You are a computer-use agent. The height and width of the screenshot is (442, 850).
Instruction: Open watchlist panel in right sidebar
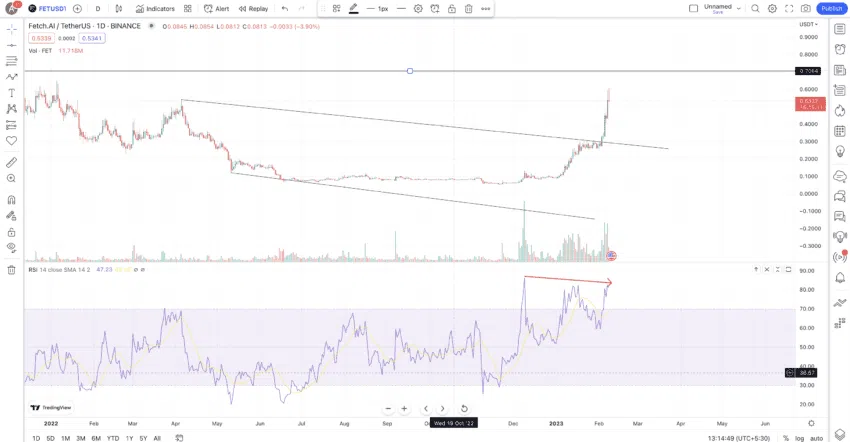click(x=840, y=29)
